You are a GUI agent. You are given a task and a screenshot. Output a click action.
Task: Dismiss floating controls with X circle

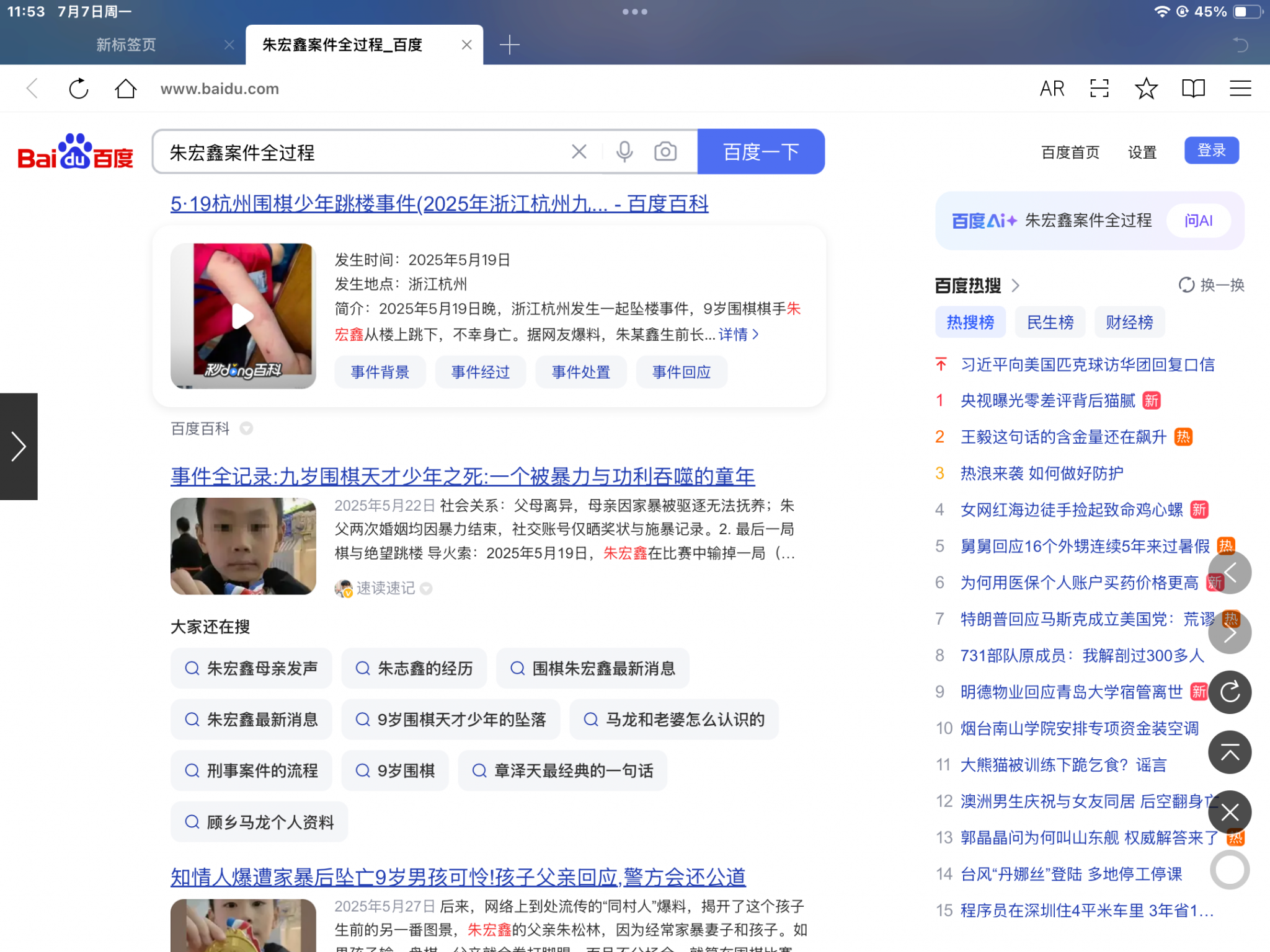click(1230, 812)
